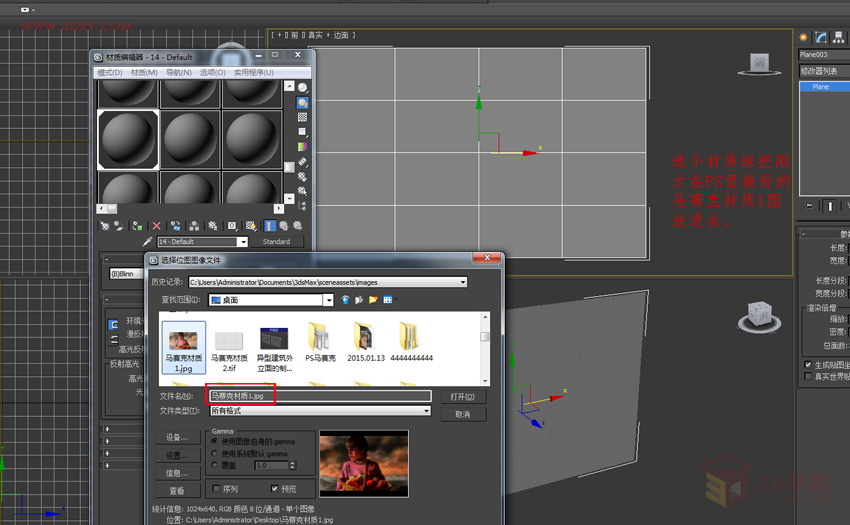
Task: Click the red X reset map icon
Action: coord(157,226)
